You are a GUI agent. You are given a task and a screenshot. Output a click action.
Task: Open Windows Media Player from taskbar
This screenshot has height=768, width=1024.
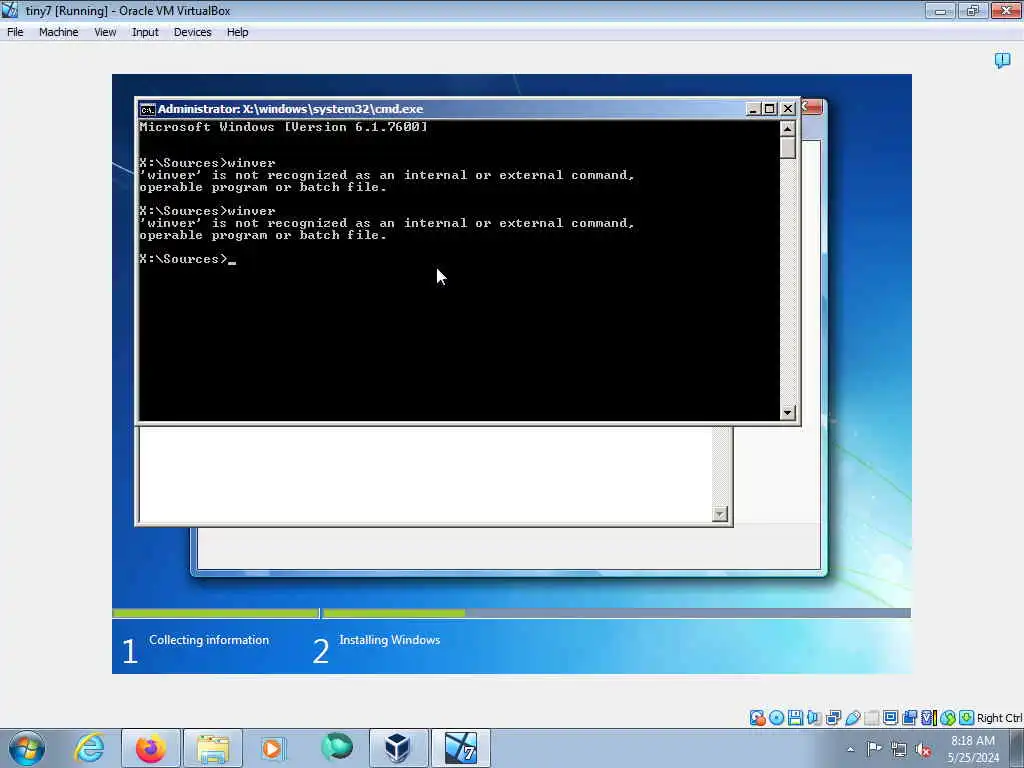pyautogui.click(x=273, y=748)
